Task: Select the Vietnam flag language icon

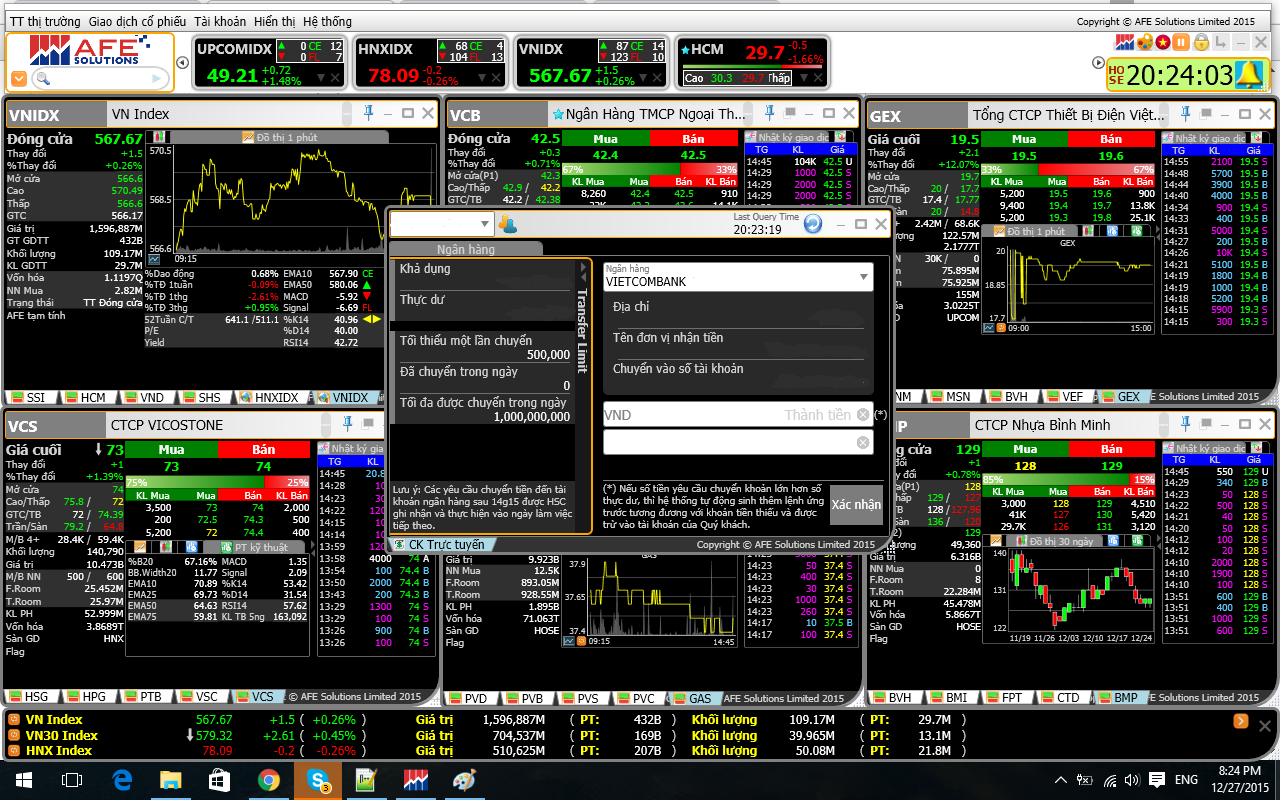Action: coord(1163,42)
